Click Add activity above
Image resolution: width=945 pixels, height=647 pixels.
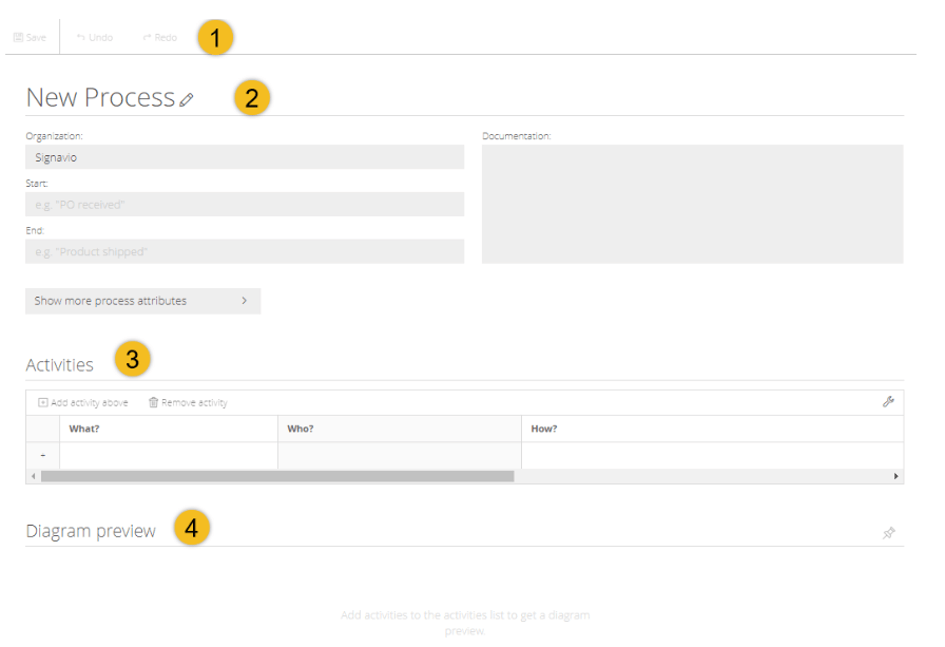[x=83, y=402]
